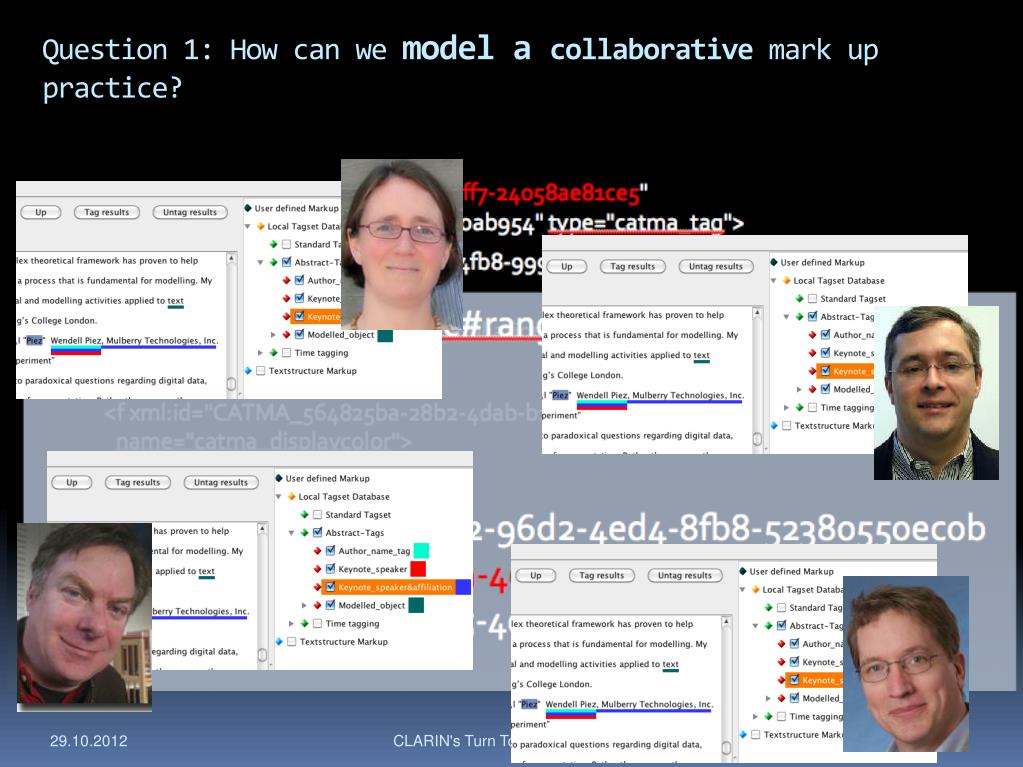Click Tag results in top-right window
Viewport: 1023px width, 767px height.
coord(632,266)
